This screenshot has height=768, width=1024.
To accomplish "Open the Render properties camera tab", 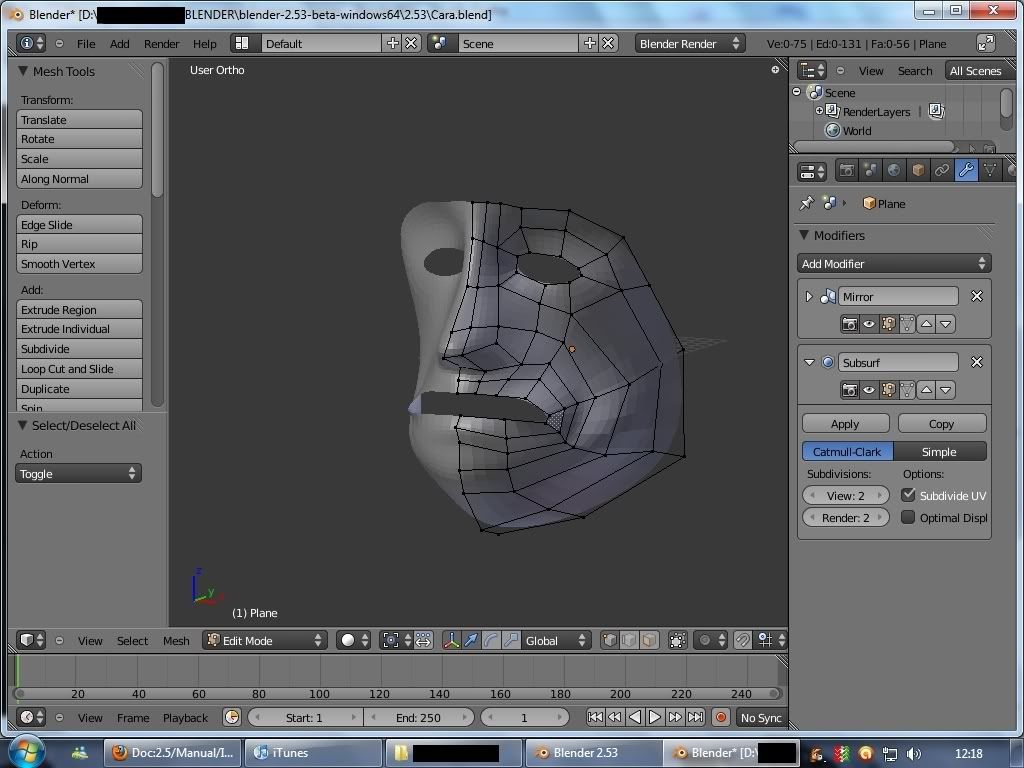I will [846, 171].
